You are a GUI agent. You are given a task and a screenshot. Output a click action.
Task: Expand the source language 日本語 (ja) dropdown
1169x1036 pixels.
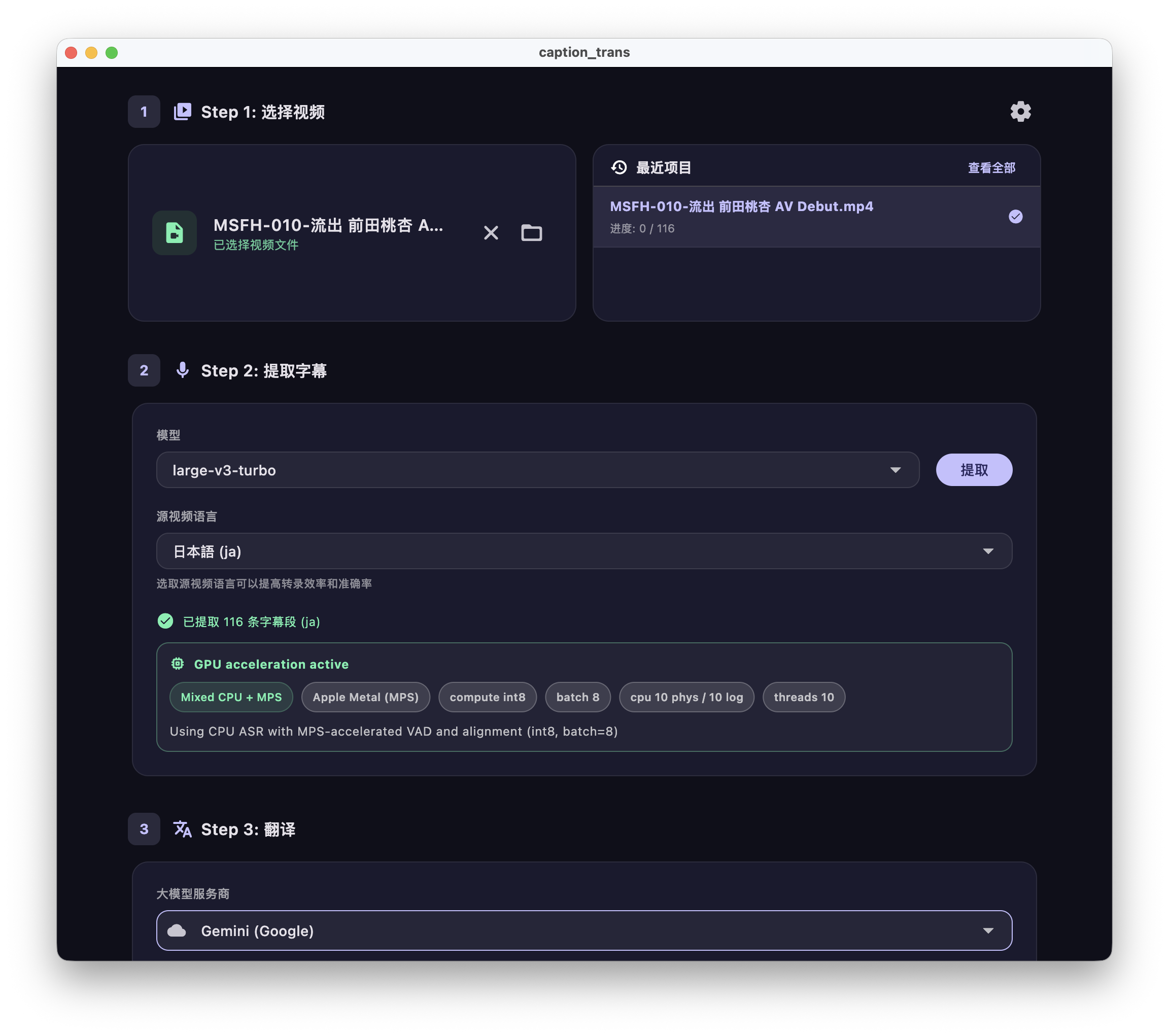click(583, 551)
